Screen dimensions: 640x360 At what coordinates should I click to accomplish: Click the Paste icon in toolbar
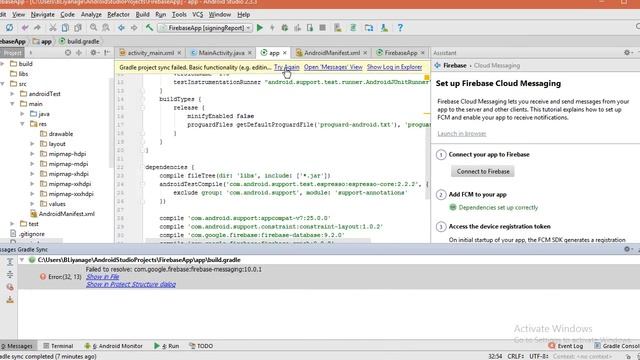78,28
